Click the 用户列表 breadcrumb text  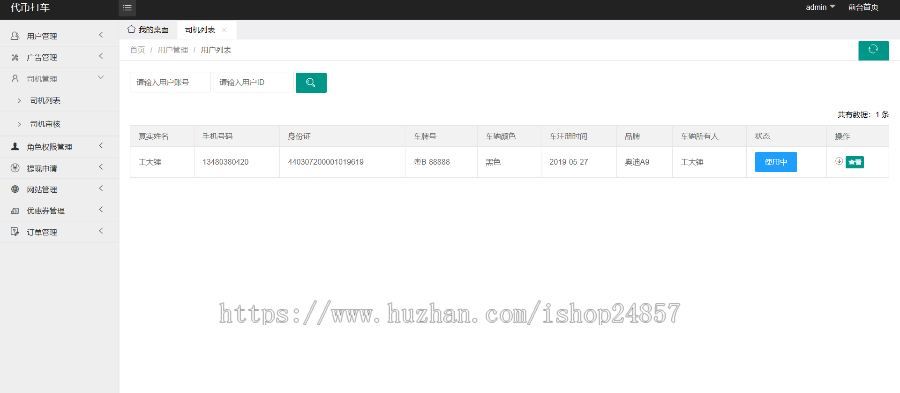pyautogui.click(x=216, y=50)
